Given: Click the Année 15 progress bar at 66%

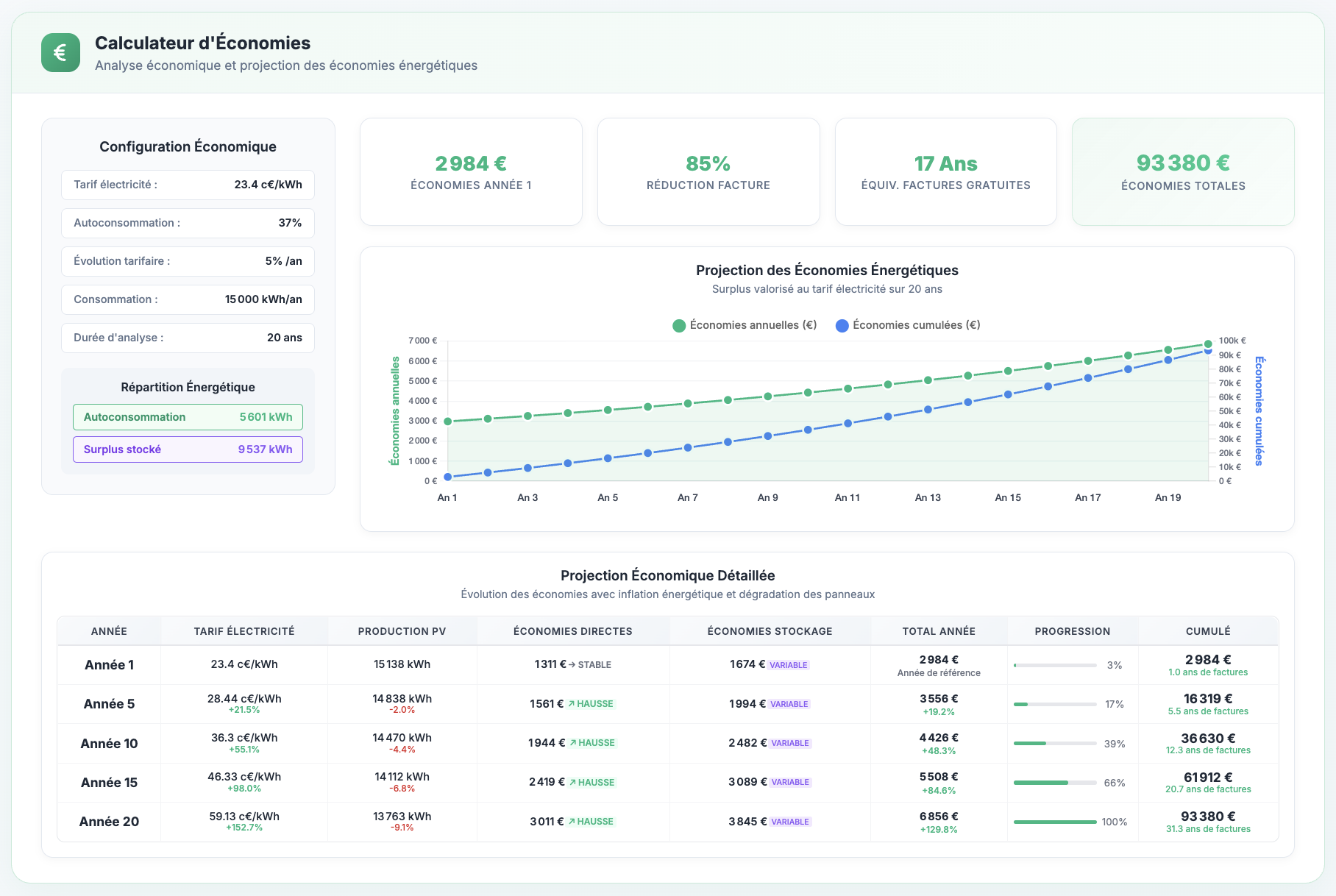Looking at the screenshot, I should [x=1054, y=783].
